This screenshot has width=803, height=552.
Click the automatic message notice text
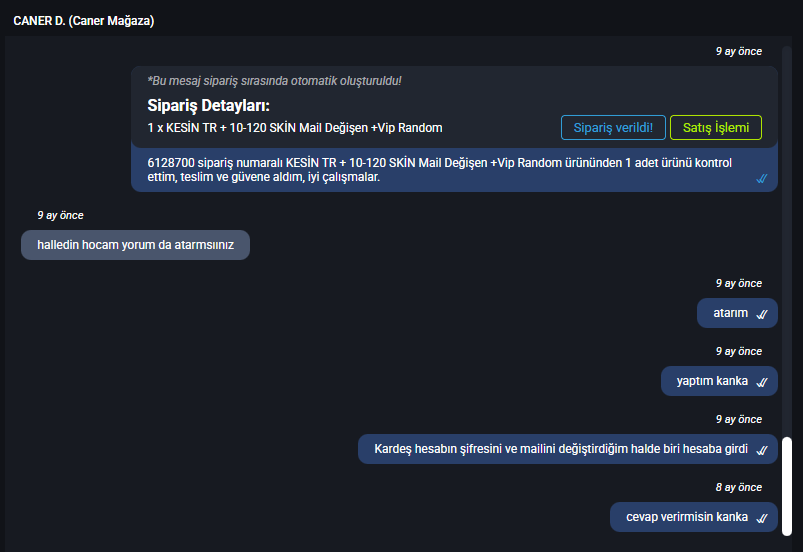click(274, 81)
